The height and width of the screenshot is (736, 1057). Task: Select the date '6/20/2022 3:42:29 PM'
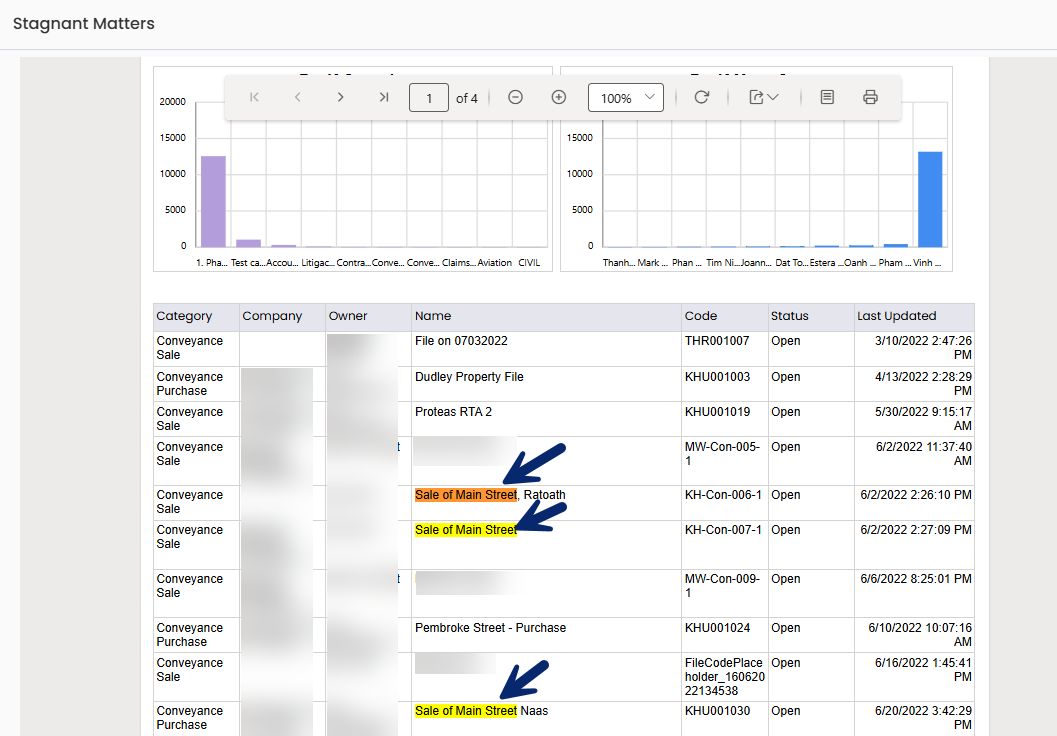pyautogui.click(x=924, y=718)
